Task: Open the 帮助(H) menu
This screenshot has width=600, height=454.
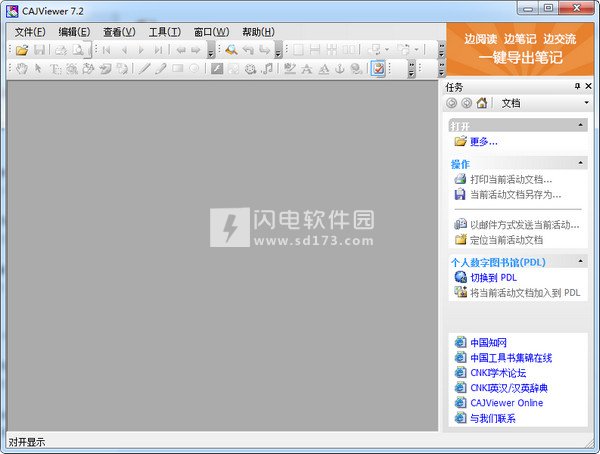Action: point(258,32)
